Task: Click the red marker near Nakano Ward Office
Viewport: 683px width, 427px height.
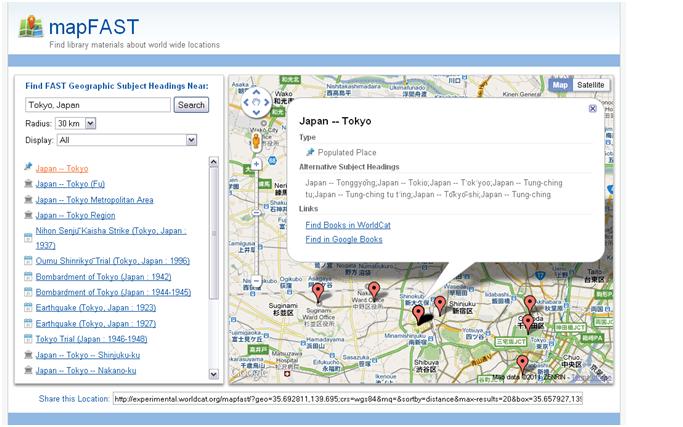Action: pyautogui.click(x=373, y=290)
